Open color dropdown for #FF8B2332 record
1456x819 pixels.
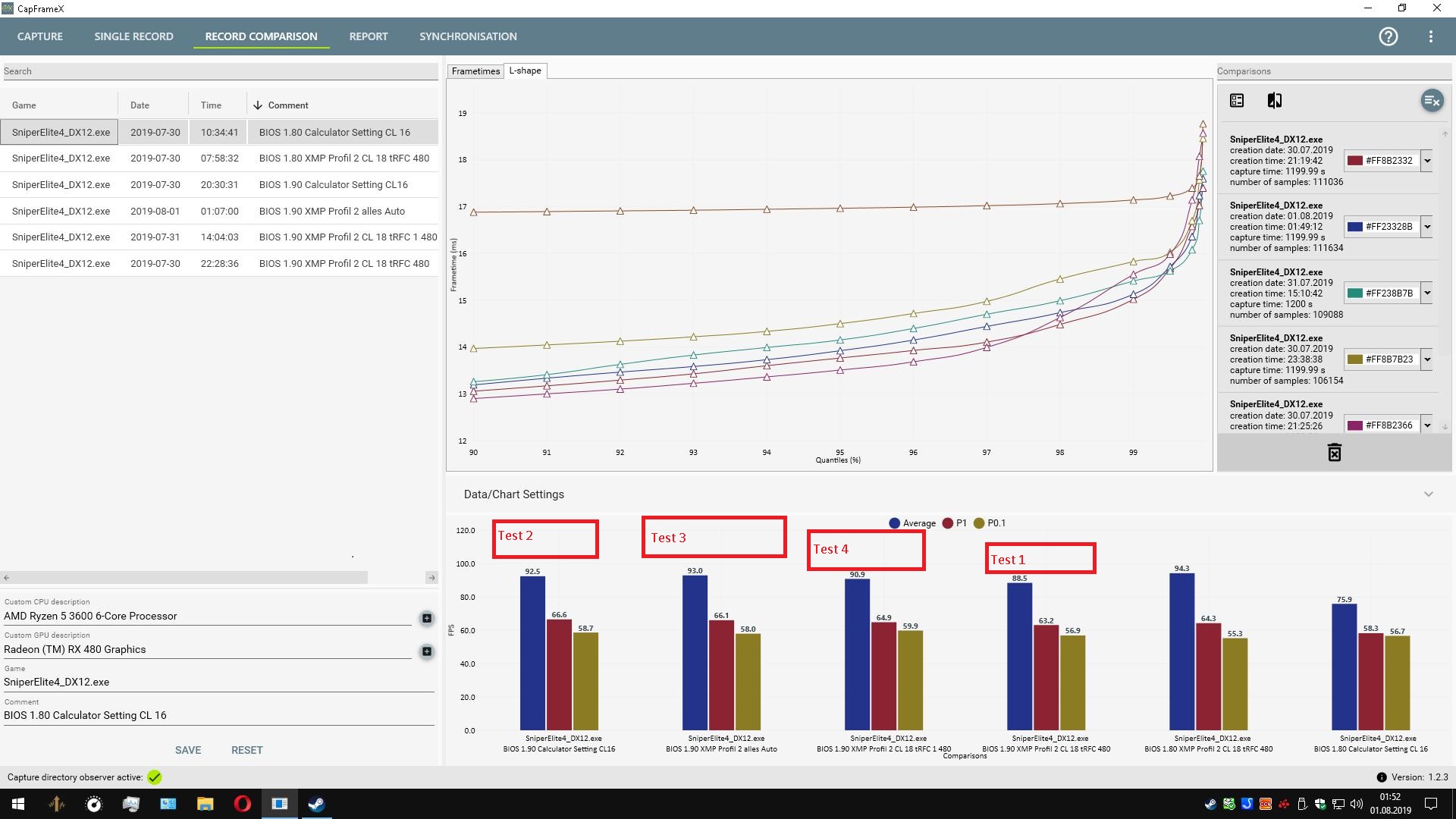pos(1427,161)
